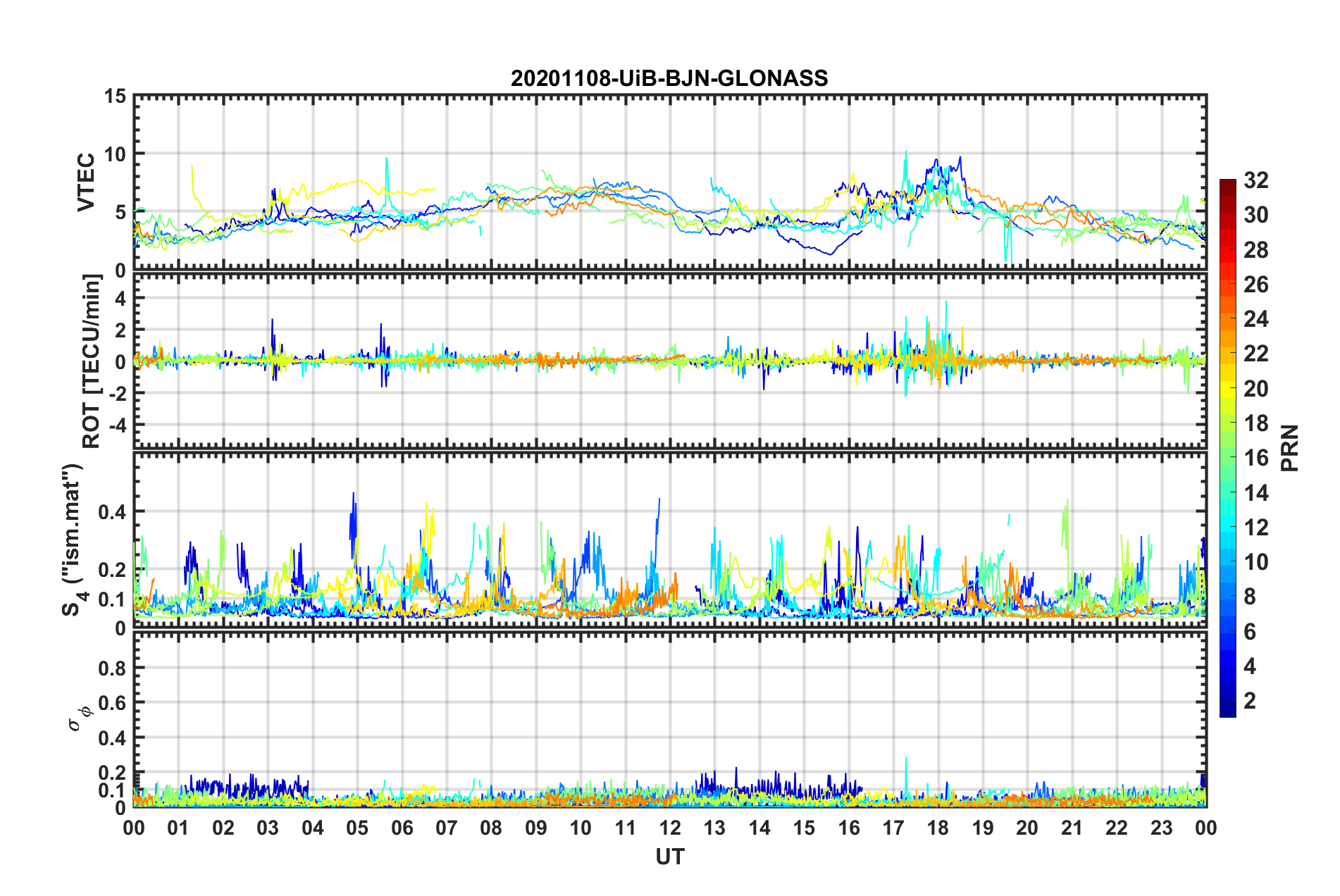Select UT axis tick label "03"
This screenshot has height=896, width=1340.
[268, 828]
